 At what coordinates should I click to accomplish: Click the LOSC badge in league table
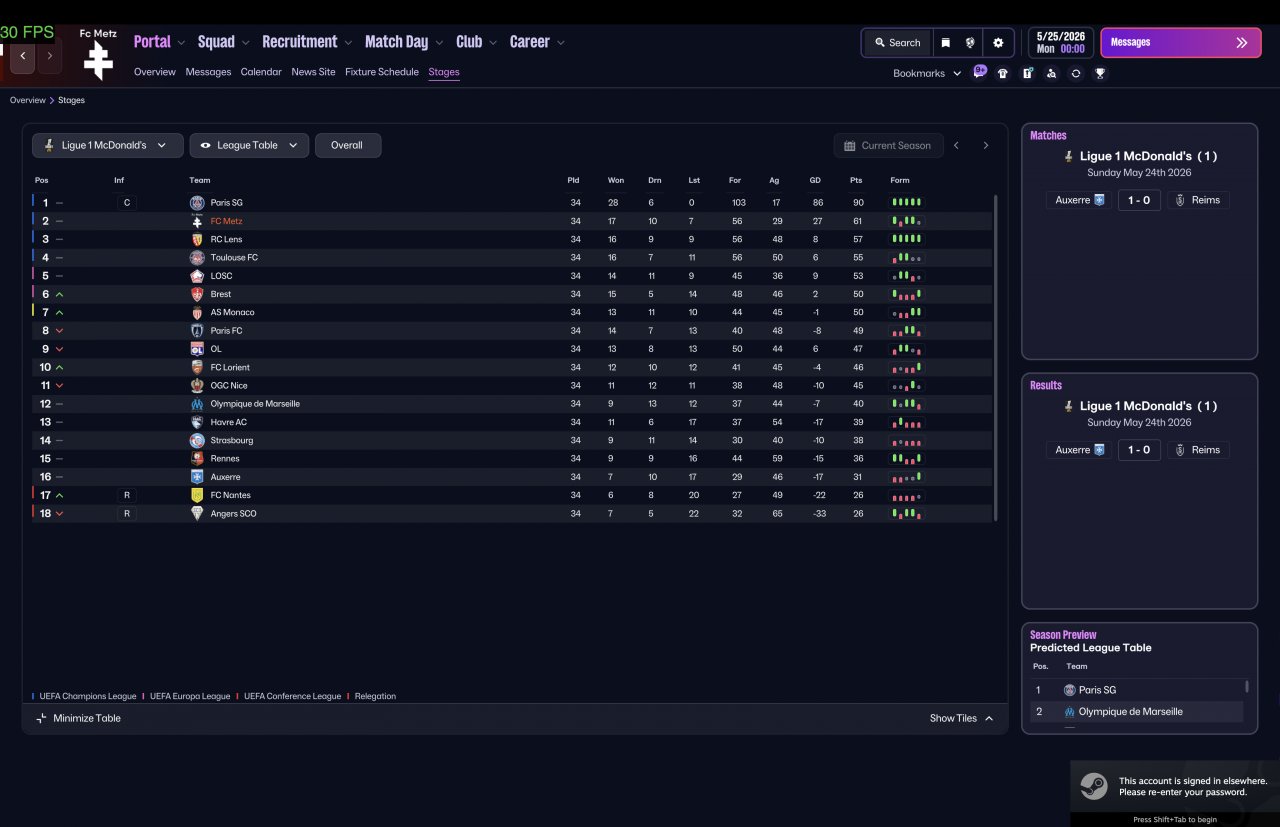(197, 276)
